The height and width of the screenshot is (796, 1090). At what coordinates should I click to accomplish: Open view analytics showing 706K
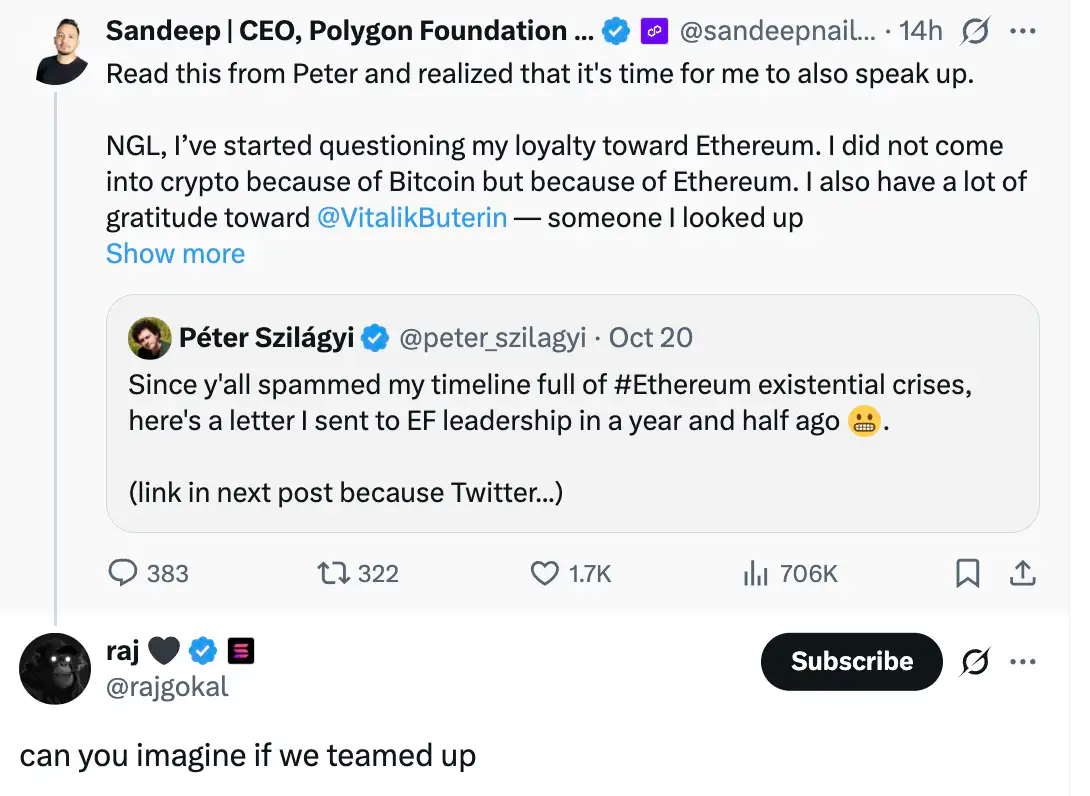point(754,573)
